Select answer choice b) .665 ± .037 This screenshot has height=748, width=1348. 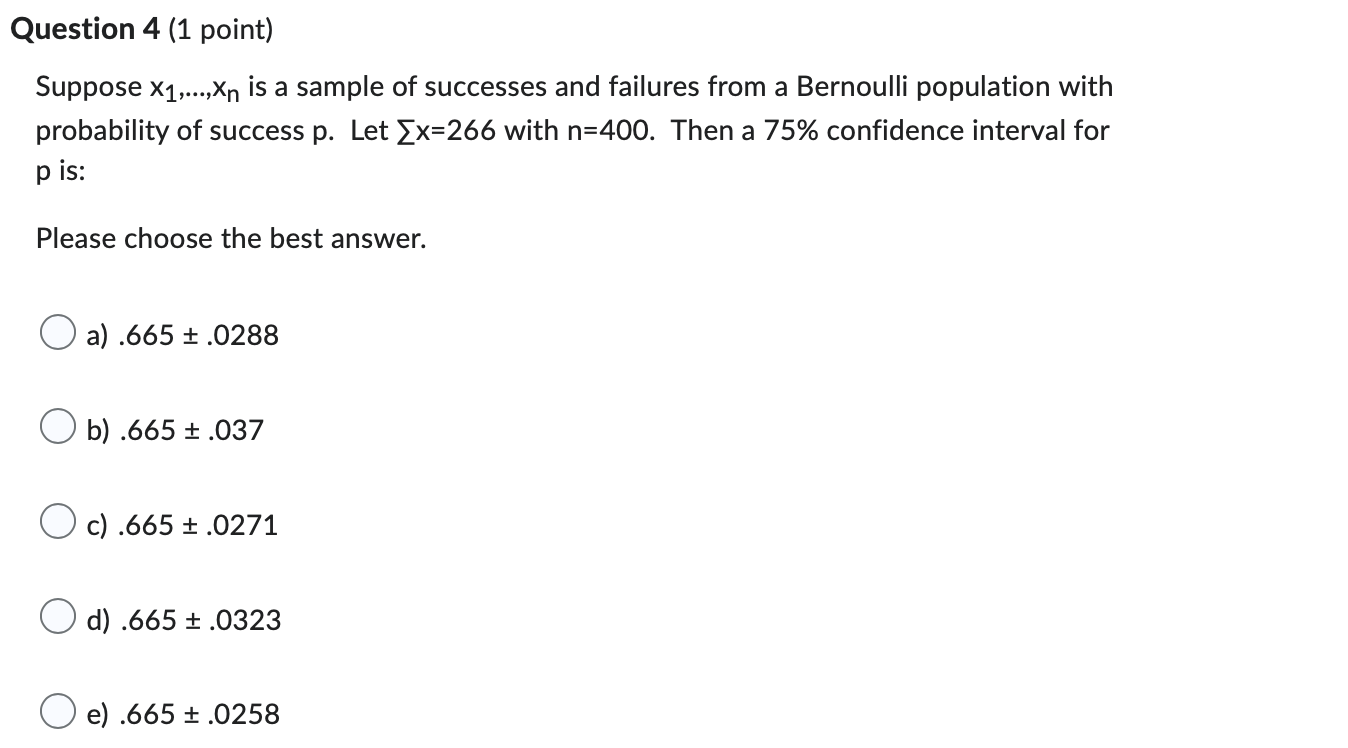57,426
